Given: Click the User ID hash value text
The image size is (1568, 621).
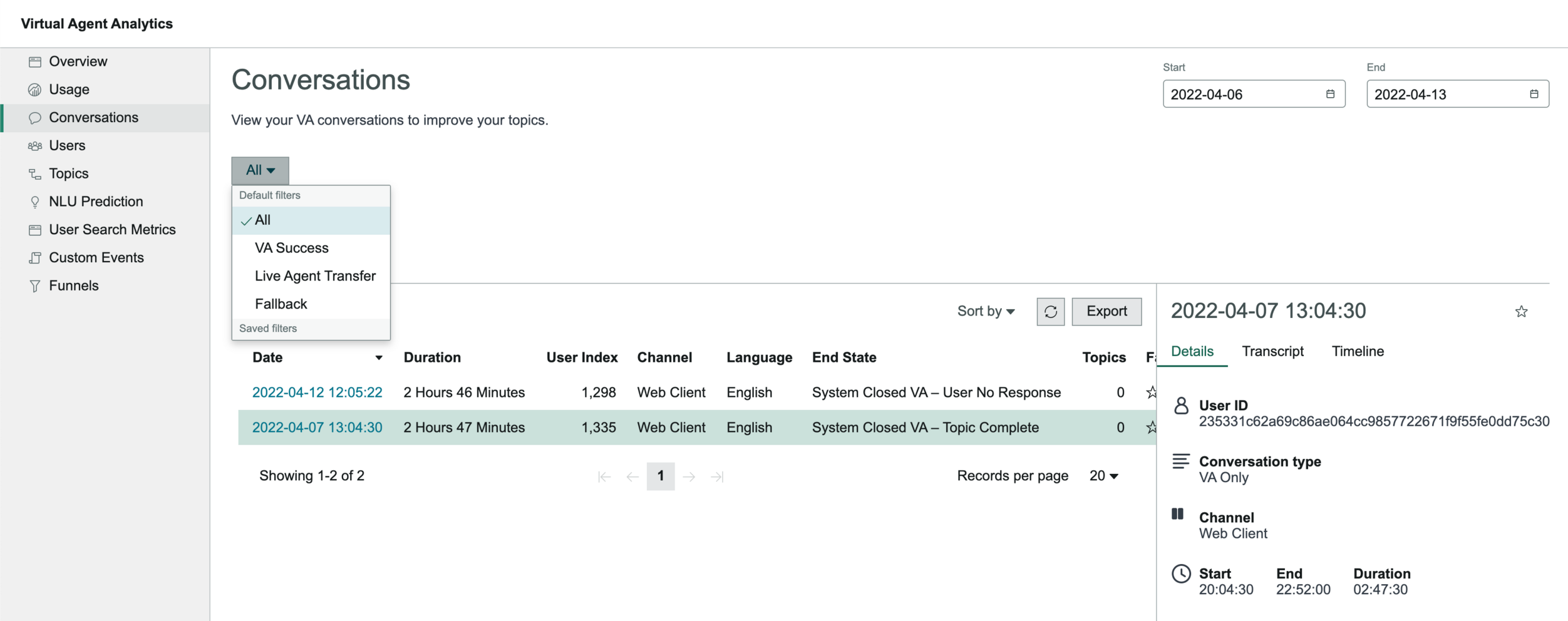Looking at the screenshot, I should click(1374, 421).
